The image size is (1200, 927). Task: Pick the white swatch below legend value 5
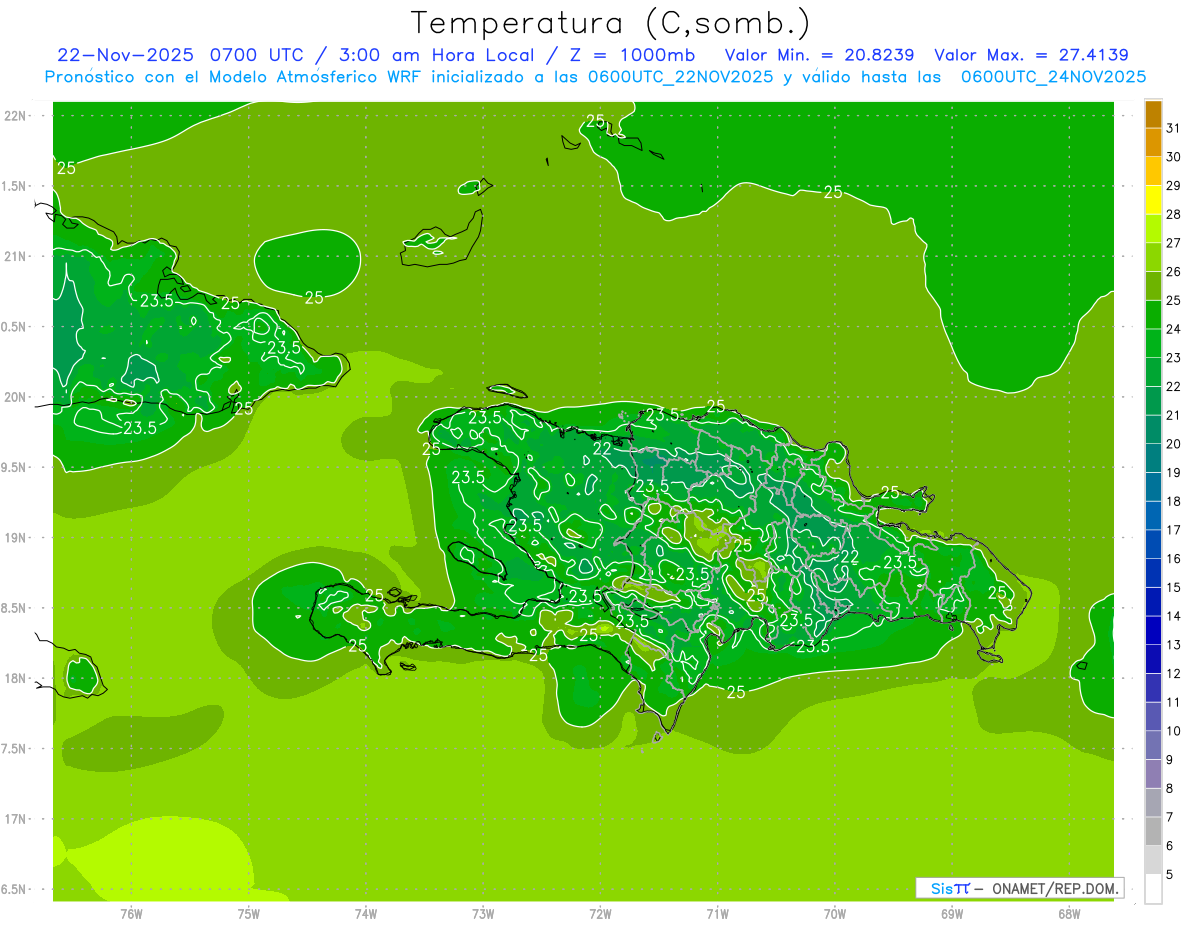[x=1153, y=889]
